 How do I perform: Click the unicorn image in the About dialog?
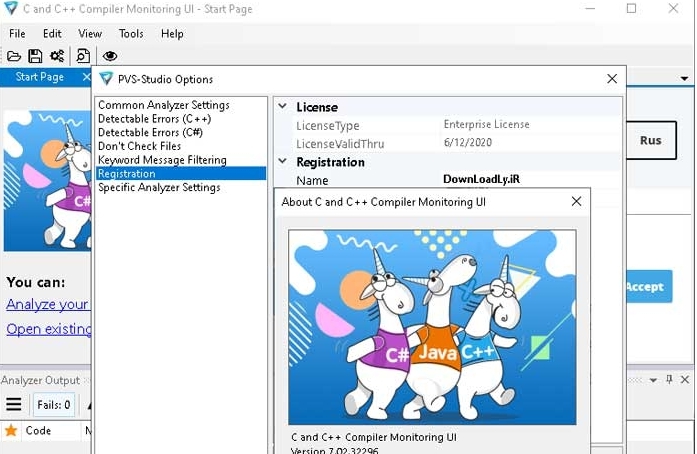coord(432,327)
